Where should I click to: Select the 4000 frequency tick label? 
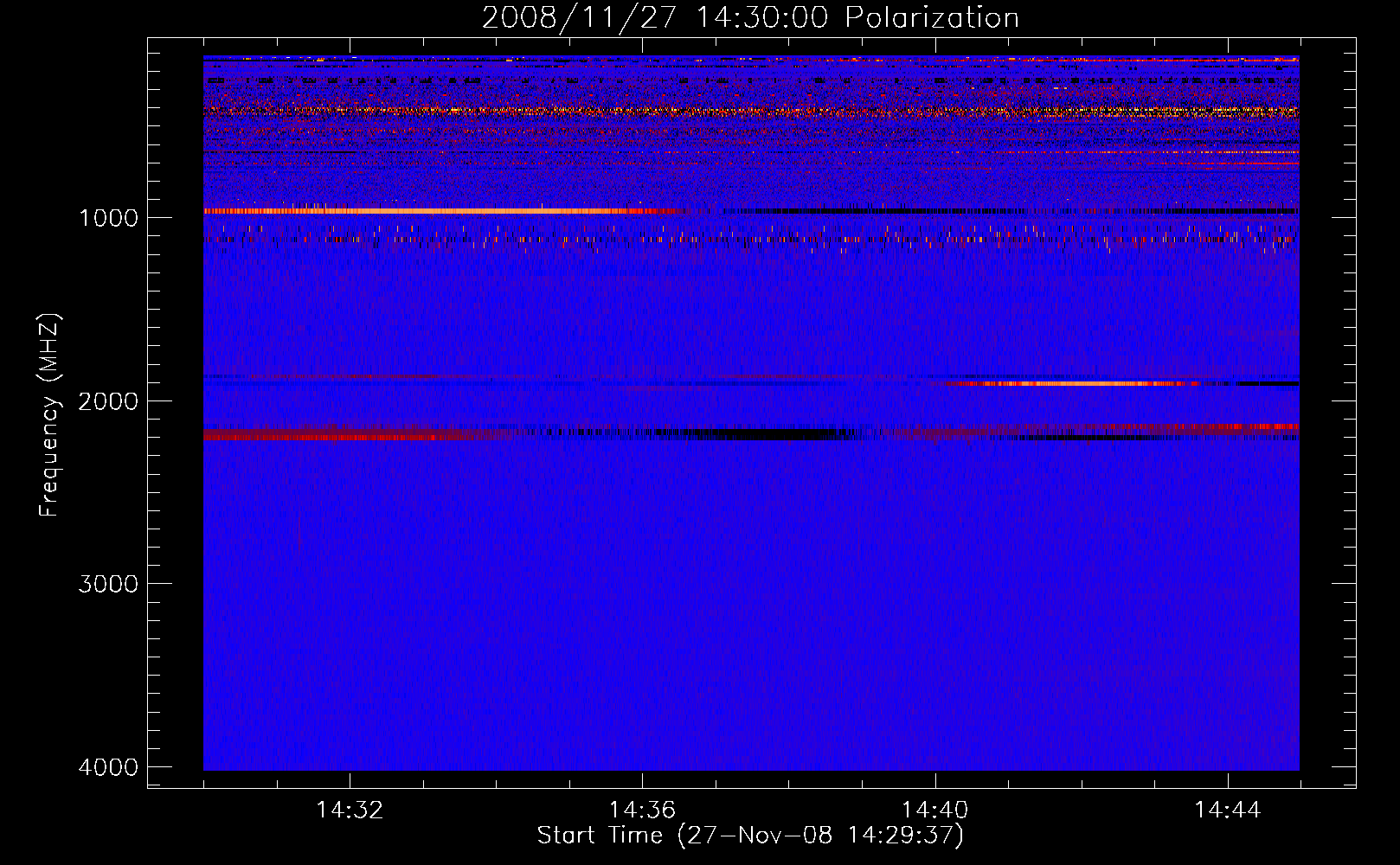(x=109, y=767)
